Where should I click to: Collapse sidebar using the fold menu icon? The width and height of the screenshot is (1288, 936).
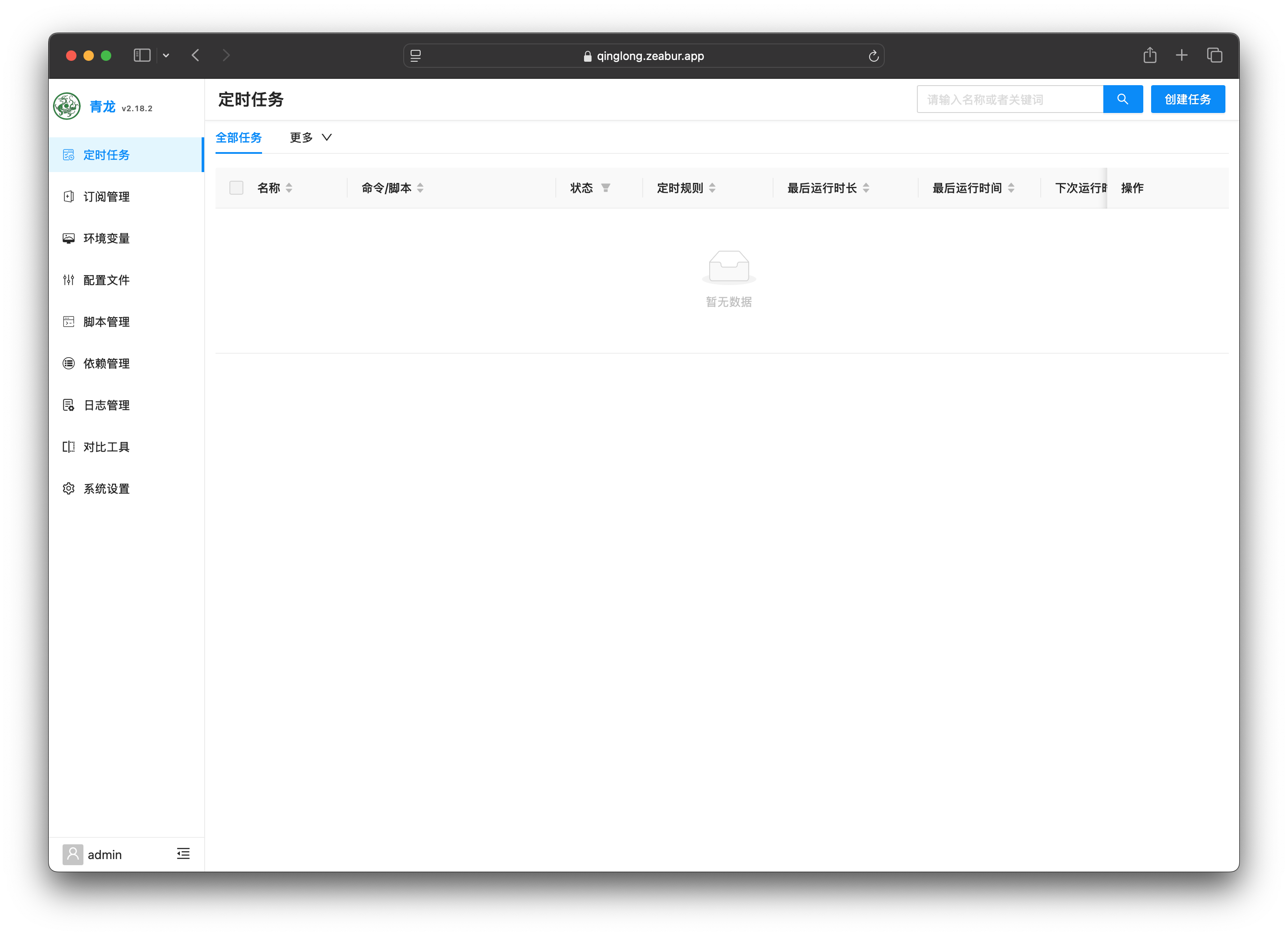pos(183,853)
